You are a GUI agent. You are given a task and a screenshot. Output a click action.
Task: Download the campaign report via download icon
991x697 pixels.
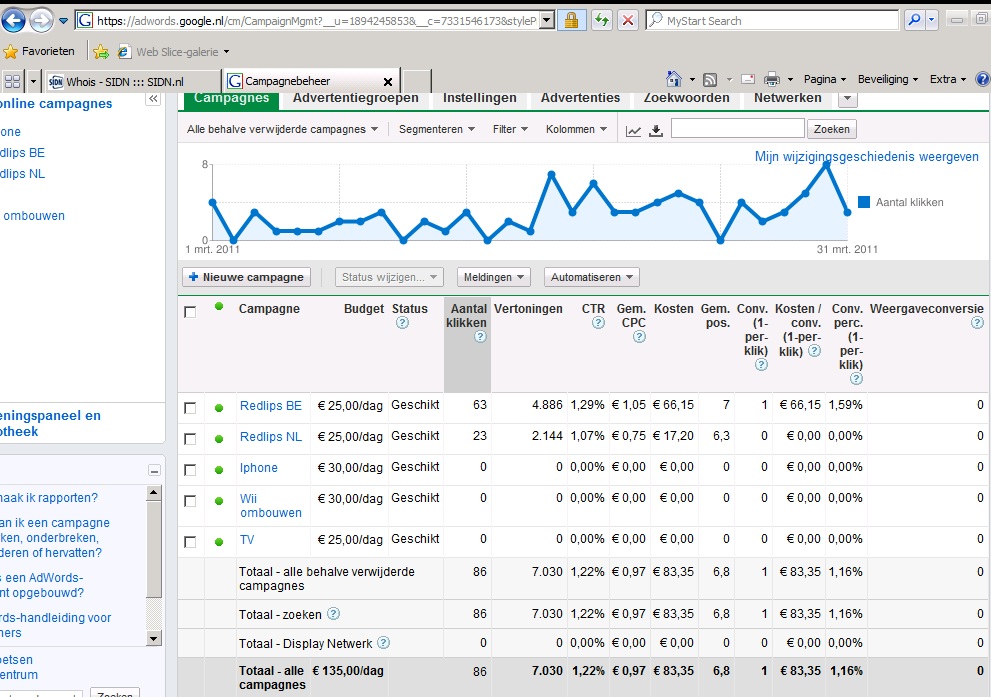coord(656,131)
